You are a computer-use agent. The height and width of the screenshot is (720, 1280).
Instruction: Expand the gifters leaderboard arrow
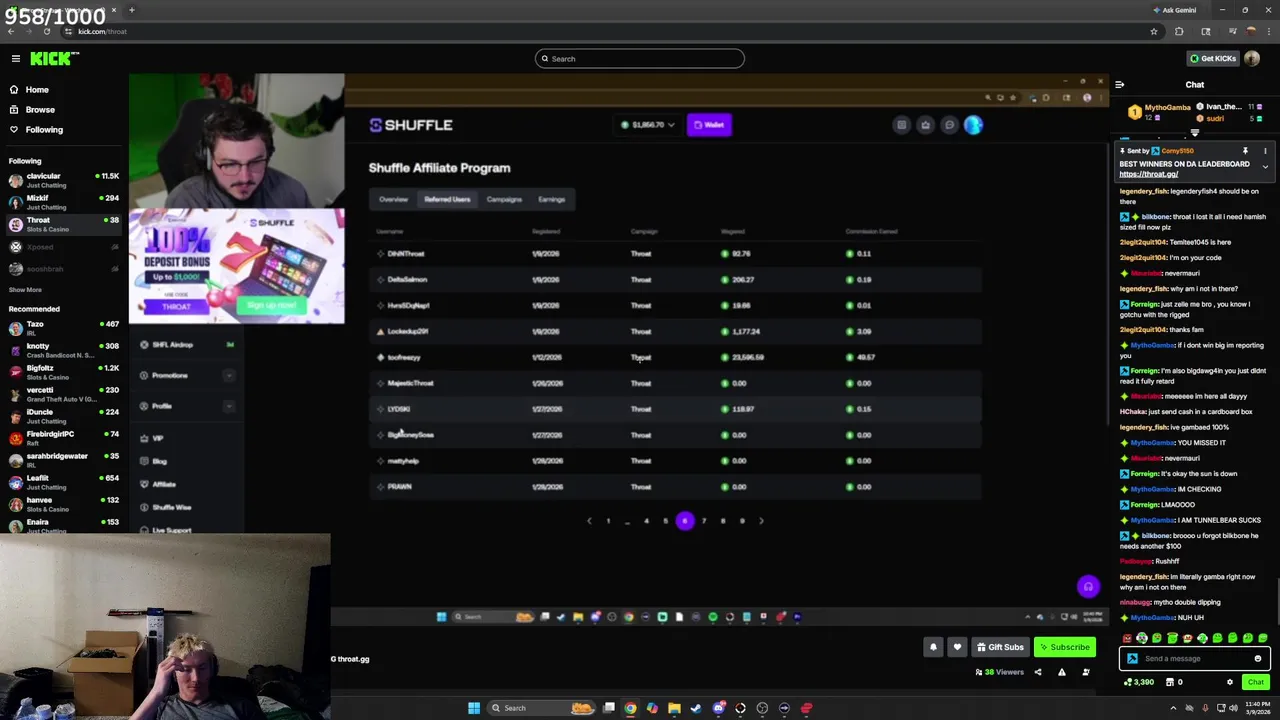pyautogui.click(x=1194, y=133)
